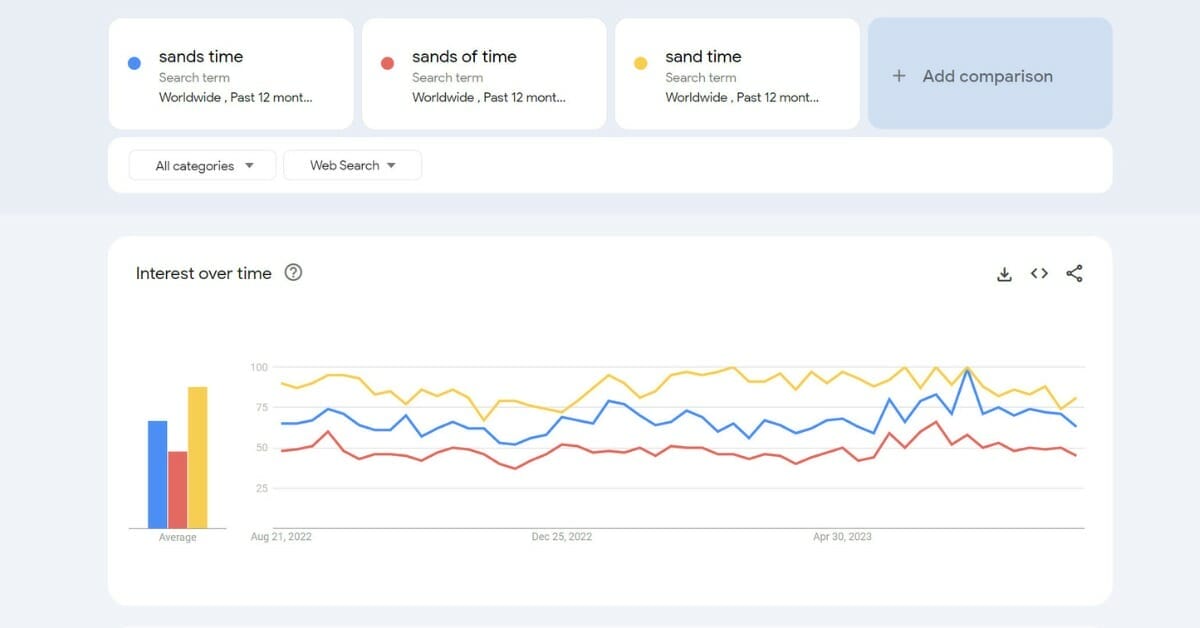Click red dot of sands of time term
This screenshot has width=1200, height=628.
tap(388, 64)
